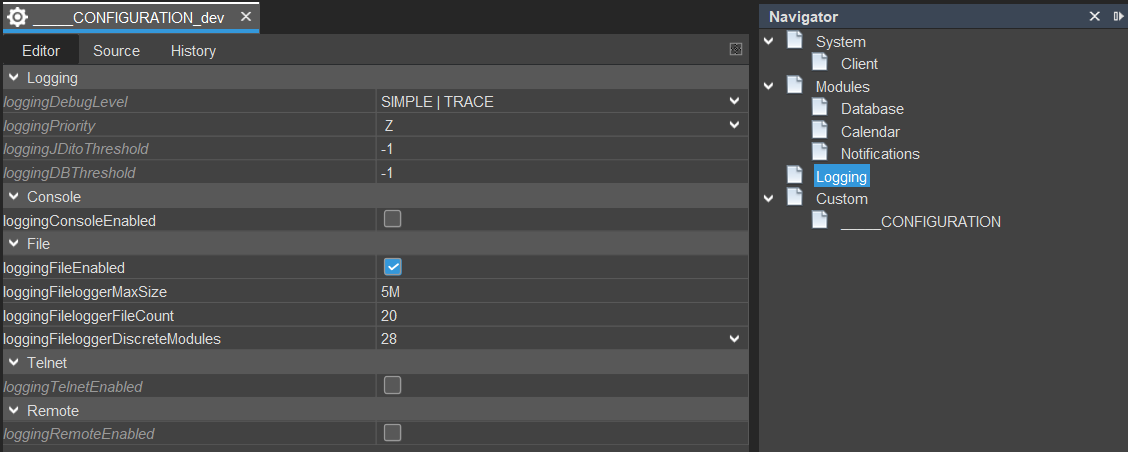Image resolution: width=1128 pixels, height=452 pixels.
Task: Switch to the History tab
Action: coord(193,51)
